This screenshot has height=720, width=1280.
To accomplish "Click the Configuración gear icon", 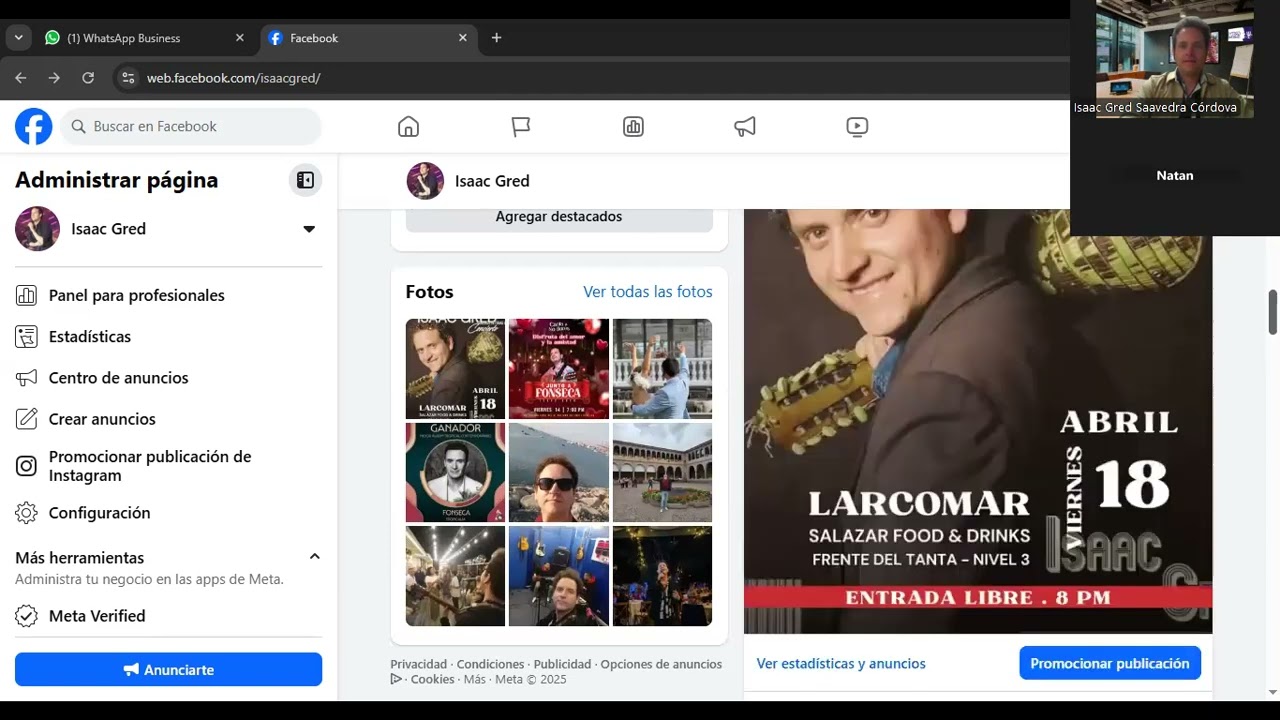I will coord(27,512).
